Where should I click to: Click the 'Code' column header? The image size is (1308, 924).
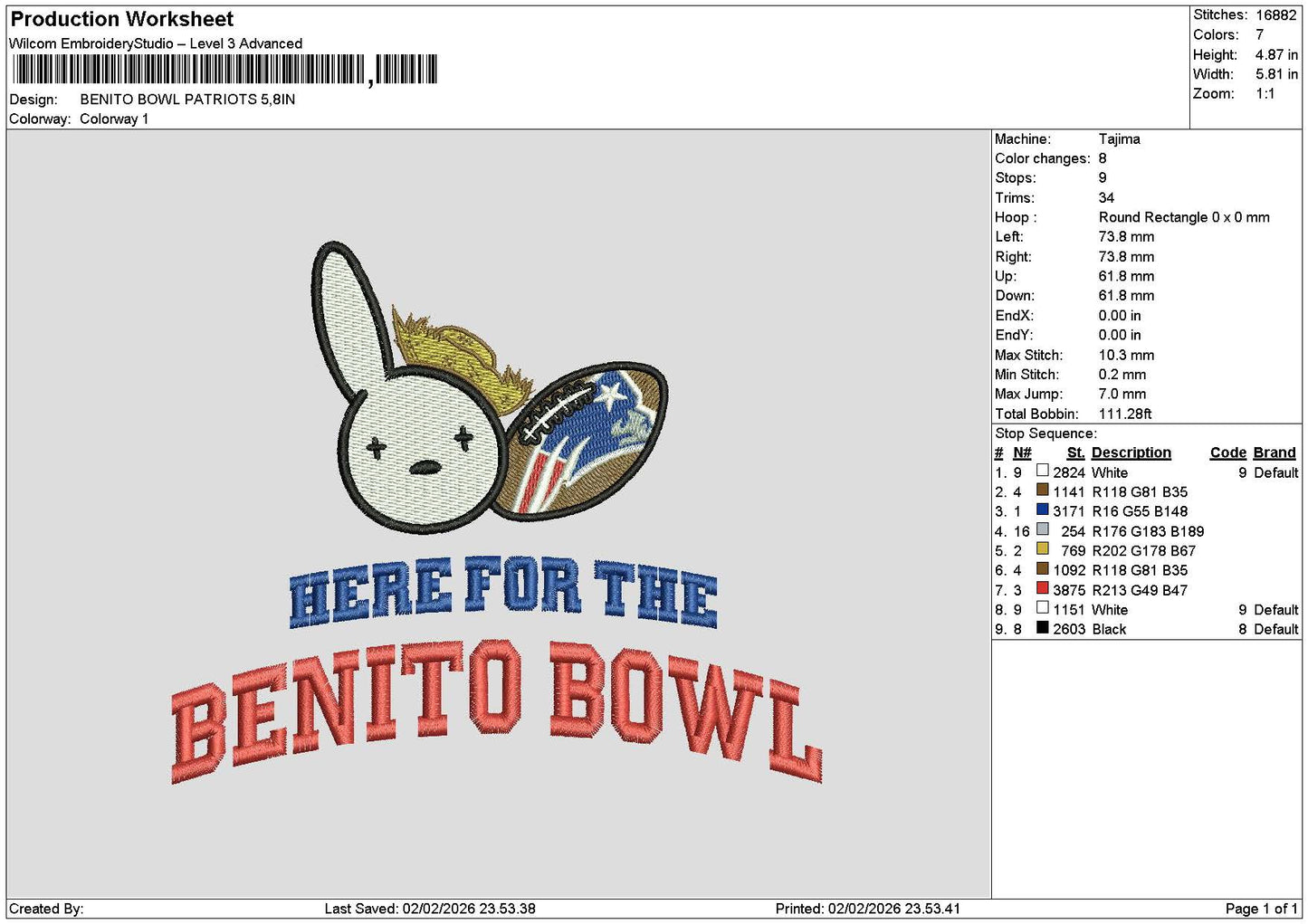click(1228, 453)
